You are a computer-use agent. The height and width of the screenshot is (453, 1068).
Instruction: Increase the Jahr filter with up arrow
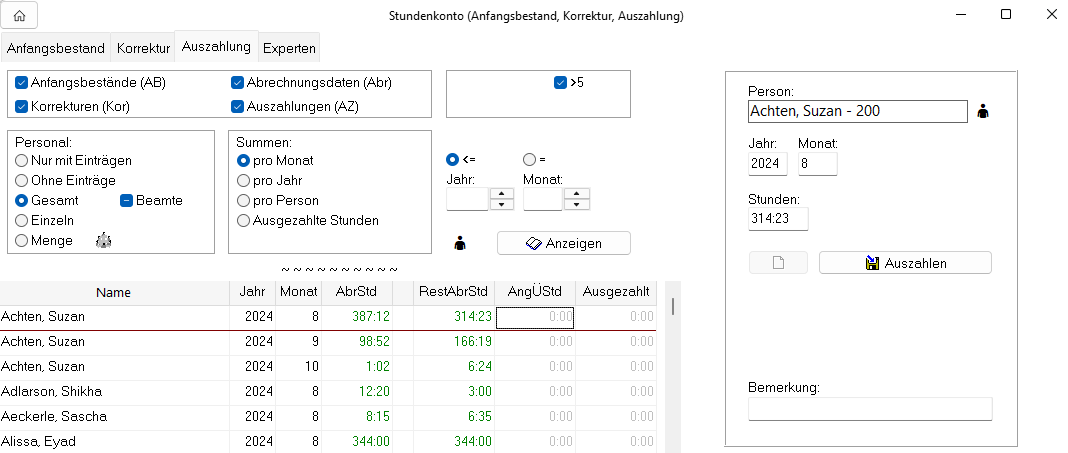tap(501, 194)
